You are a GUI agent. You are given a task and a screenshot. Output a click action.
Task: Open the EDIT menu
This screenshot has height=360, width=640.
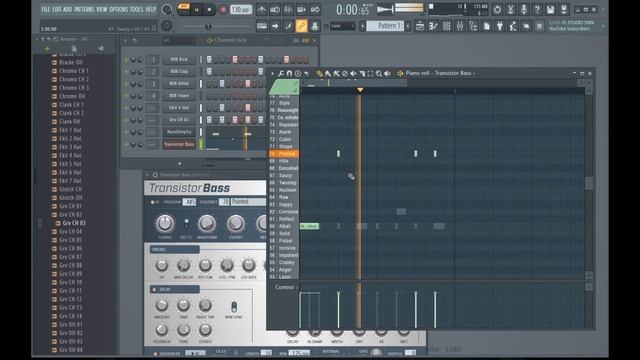tap(57, 9)
